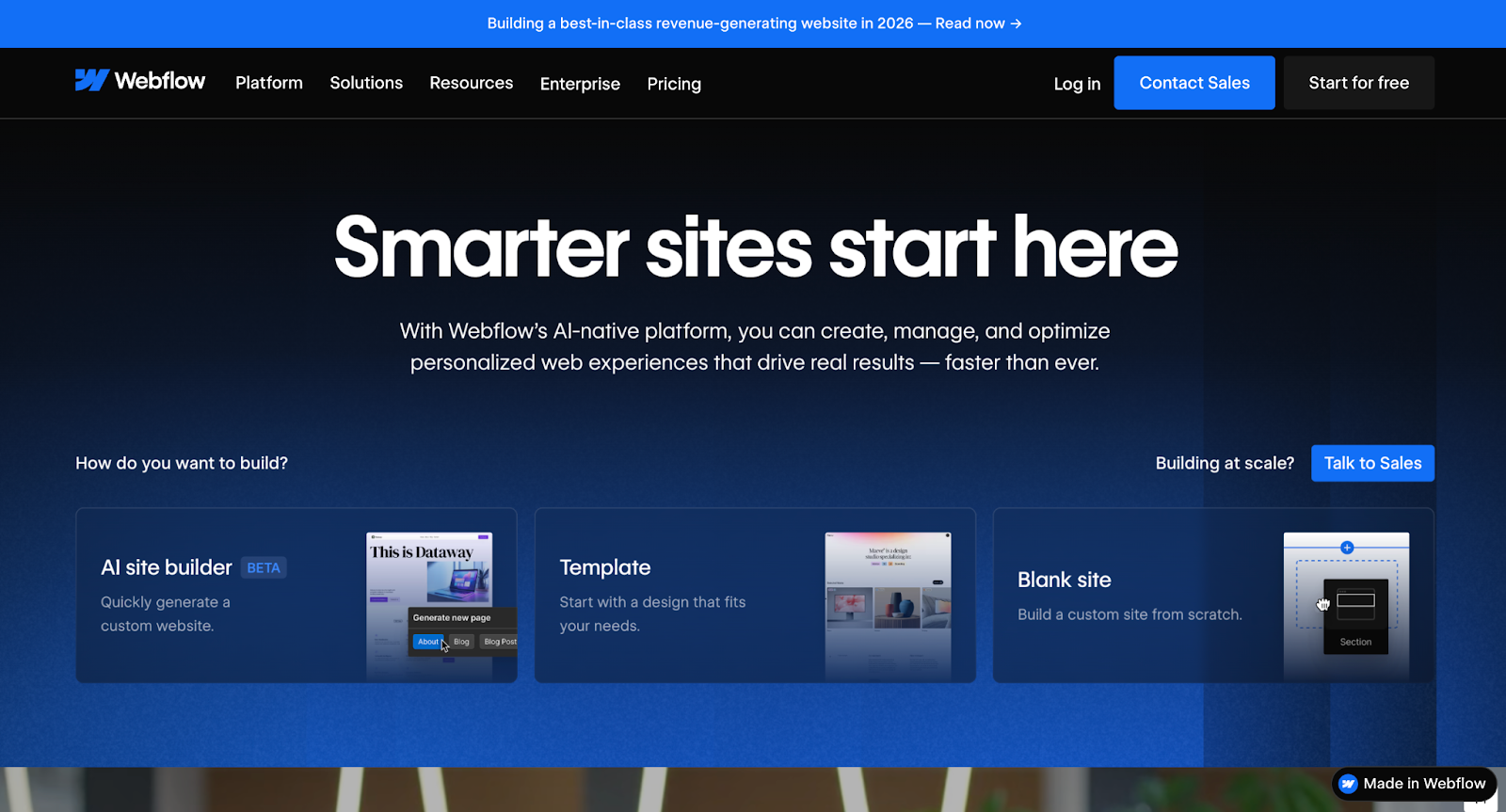Image resolution: width=1506 pixels, height=812 pixels.
Task: Select the Blank site card title
Action: [1065, 580]
